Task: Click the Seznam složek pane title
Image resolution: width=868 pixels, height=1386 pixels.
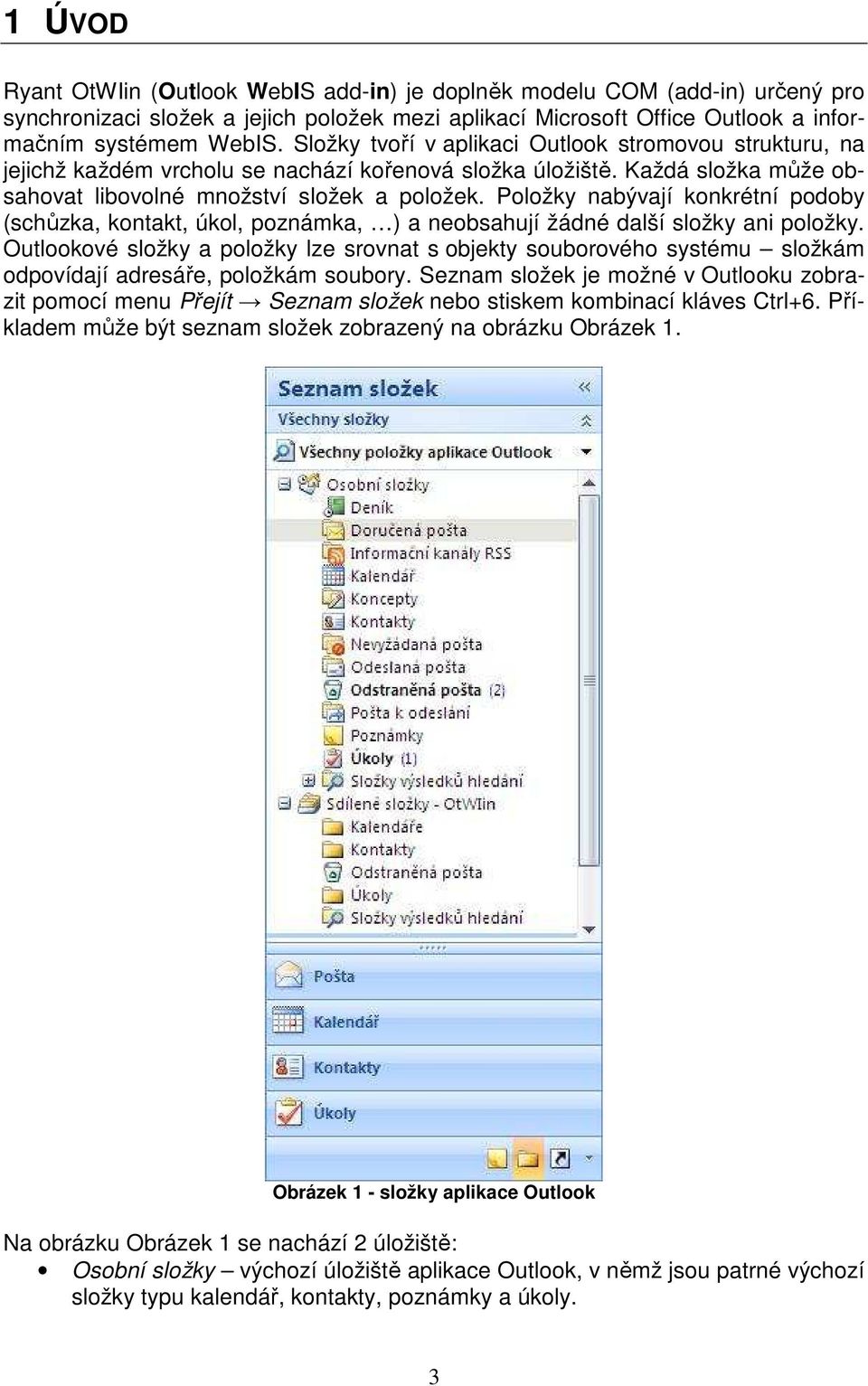Action: [358, 389]
